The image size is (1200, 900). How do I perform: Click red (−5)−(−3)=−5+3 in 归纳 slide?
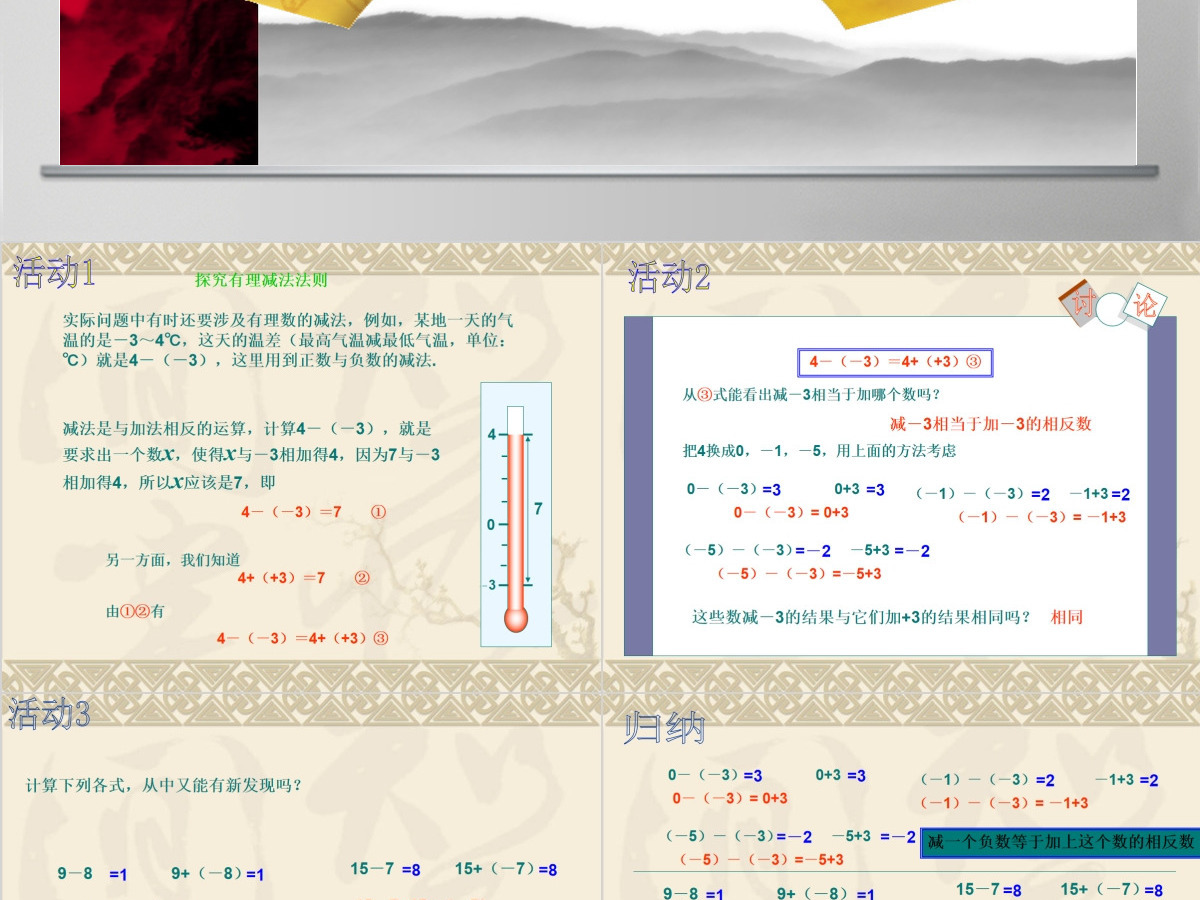point(761,860)
